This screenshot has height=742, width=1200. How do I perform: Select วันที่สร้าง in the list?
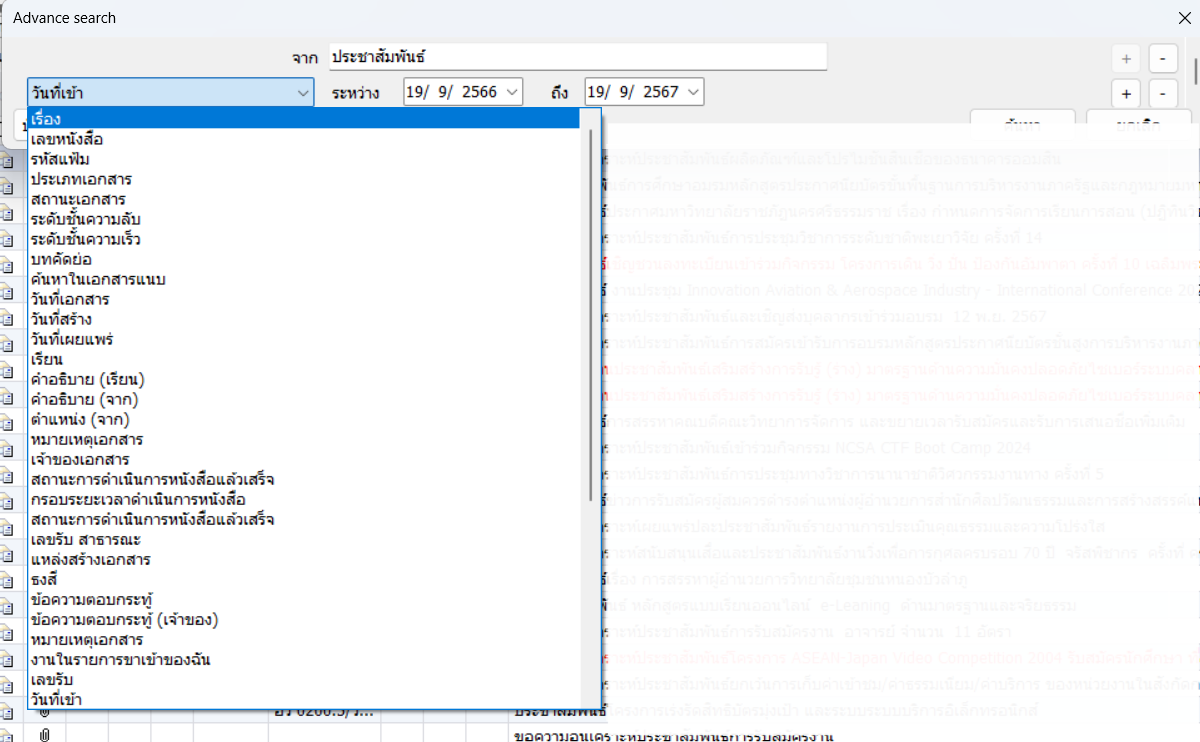pos(304,319)
